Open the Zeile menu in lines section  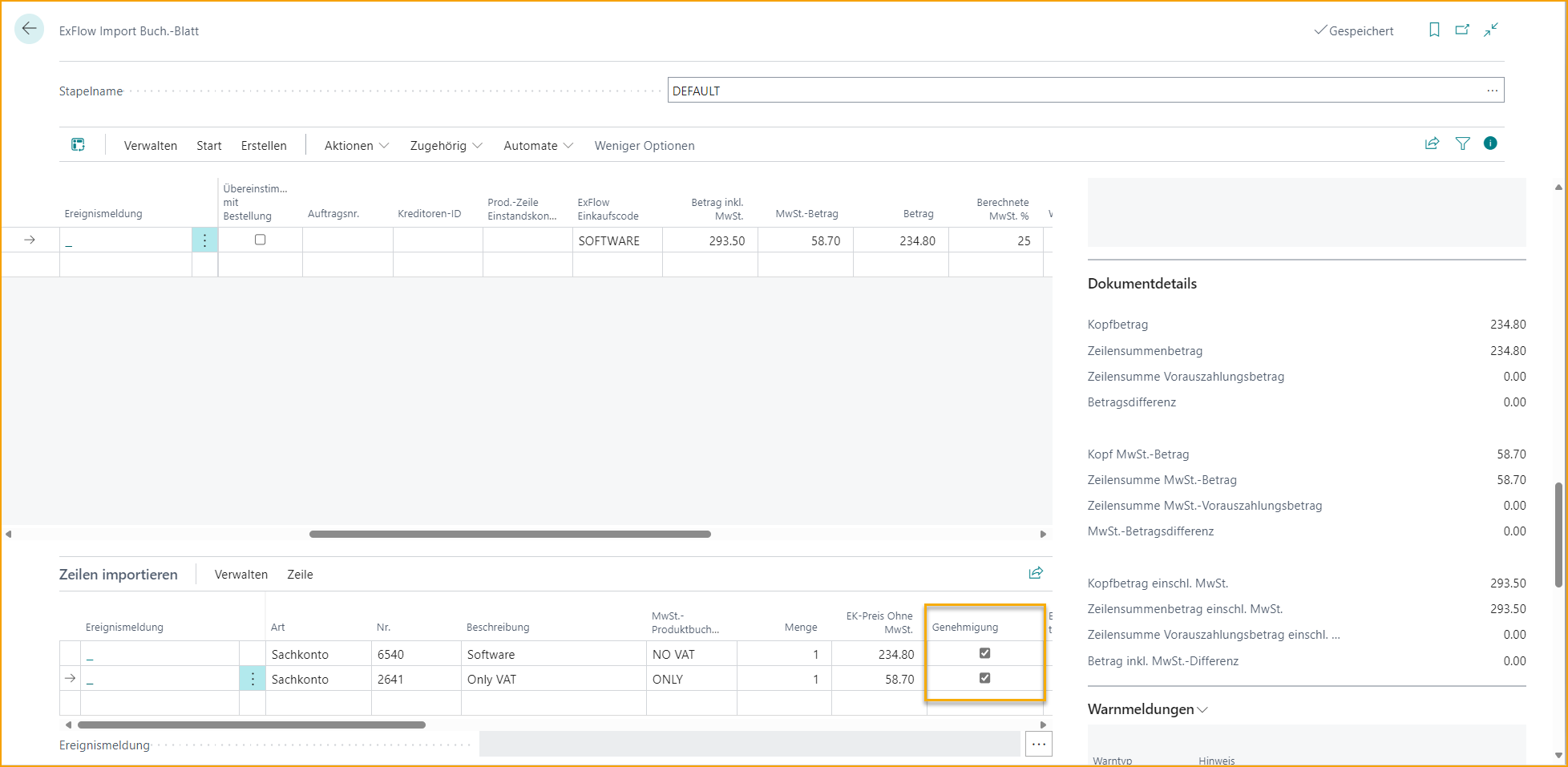click(x=300, y=575)
